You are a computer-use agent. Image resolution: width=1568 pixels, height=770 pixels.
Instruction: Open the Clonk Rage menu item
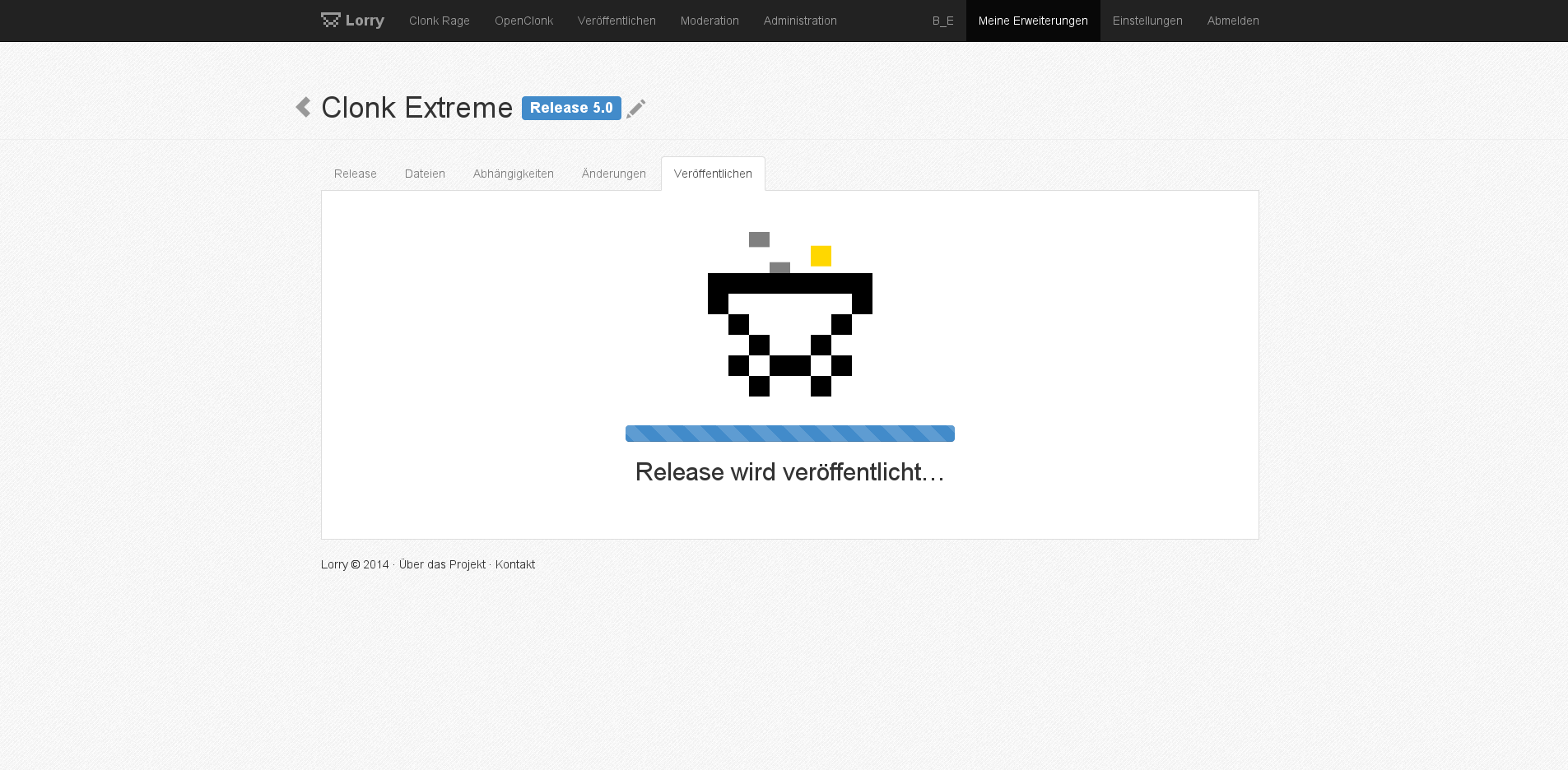439,21
